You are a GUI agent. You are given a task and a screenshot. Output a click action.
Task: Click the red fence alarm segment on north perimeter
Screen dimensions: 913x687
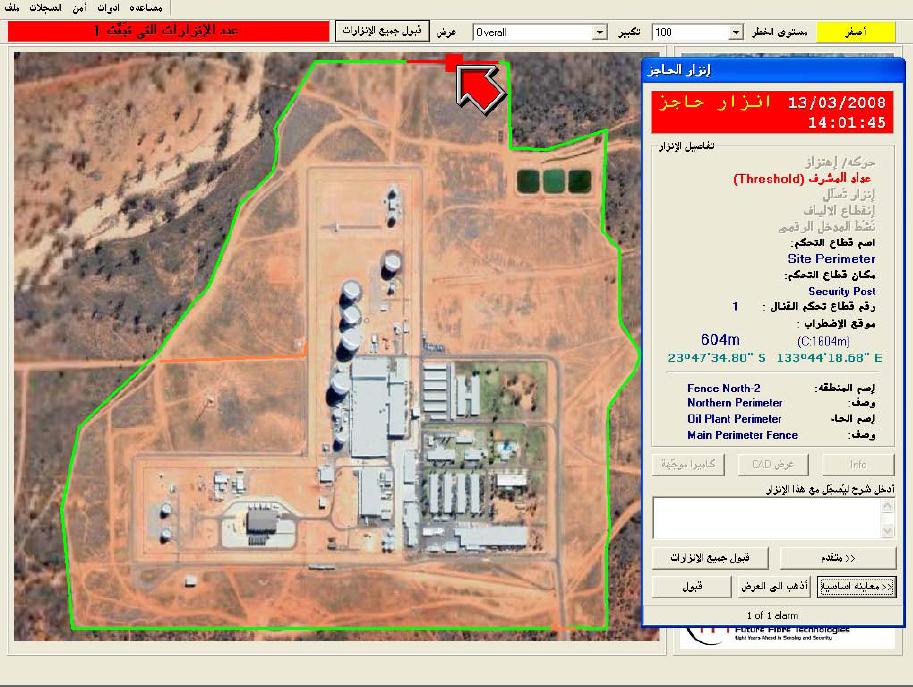coord(426,62)
